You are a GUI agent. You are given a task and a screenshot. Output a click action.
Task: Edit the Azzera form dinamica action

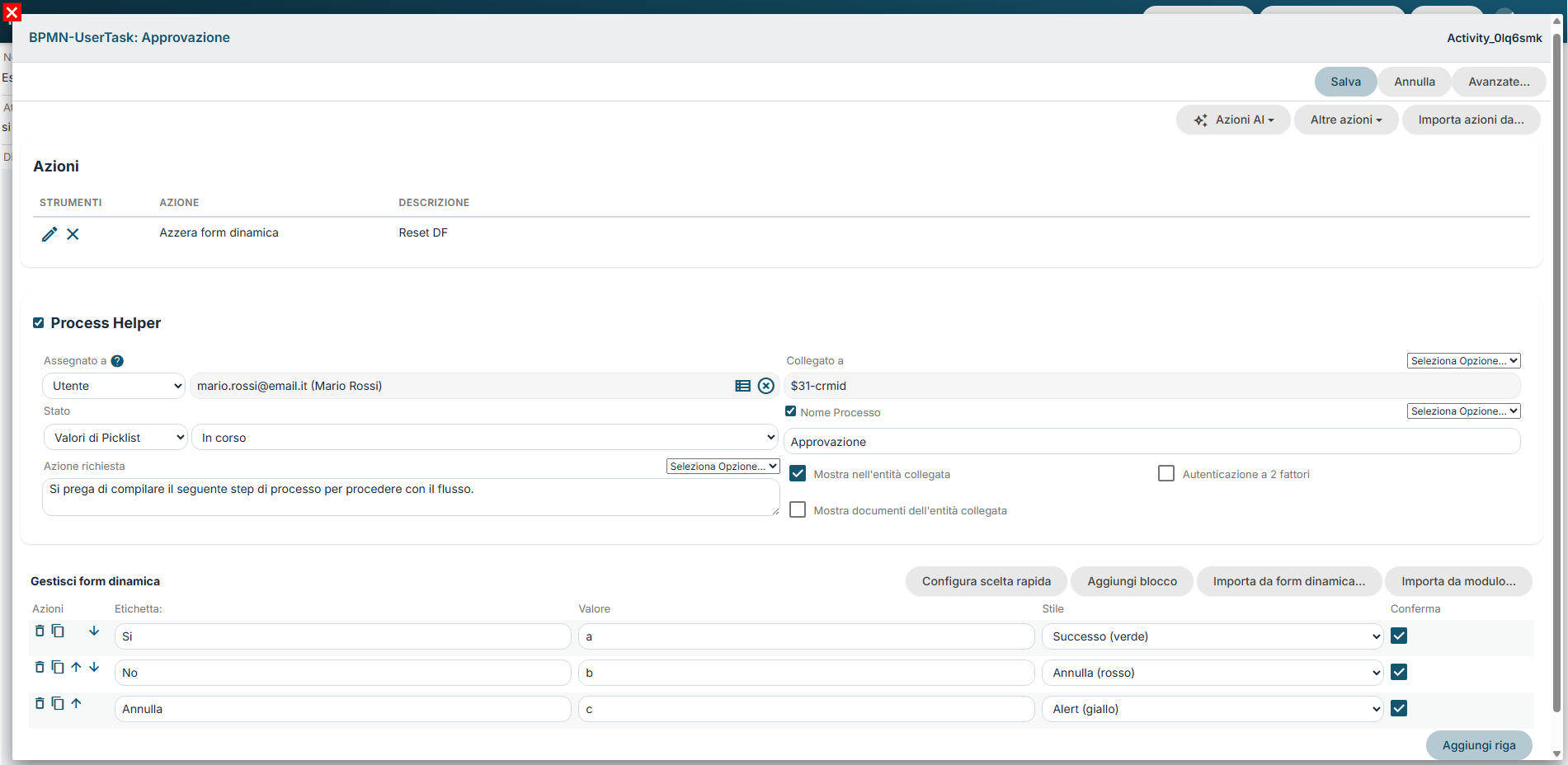coord(49,234)
